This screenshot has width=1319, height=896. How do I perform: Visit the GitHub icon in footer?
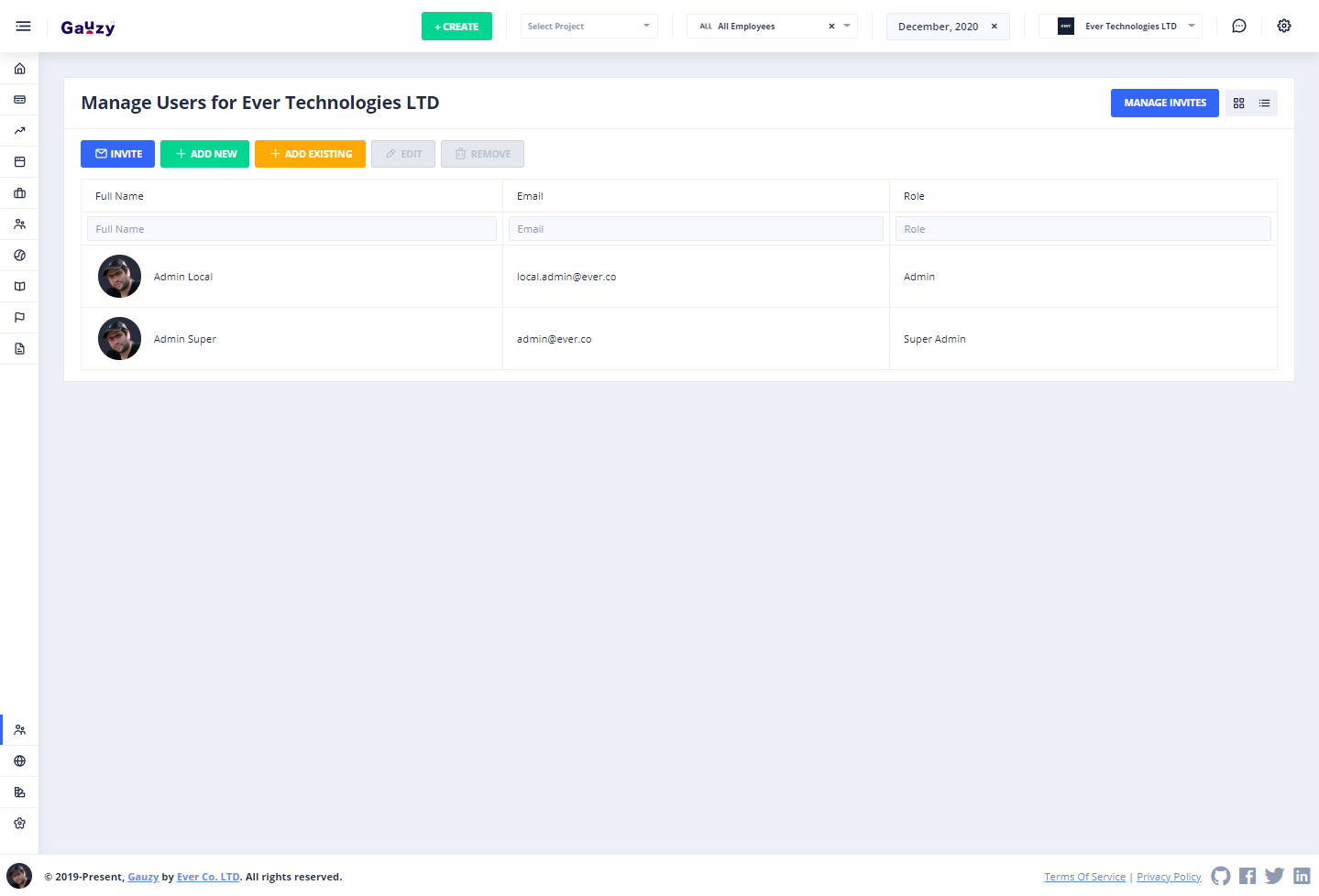1220,877
